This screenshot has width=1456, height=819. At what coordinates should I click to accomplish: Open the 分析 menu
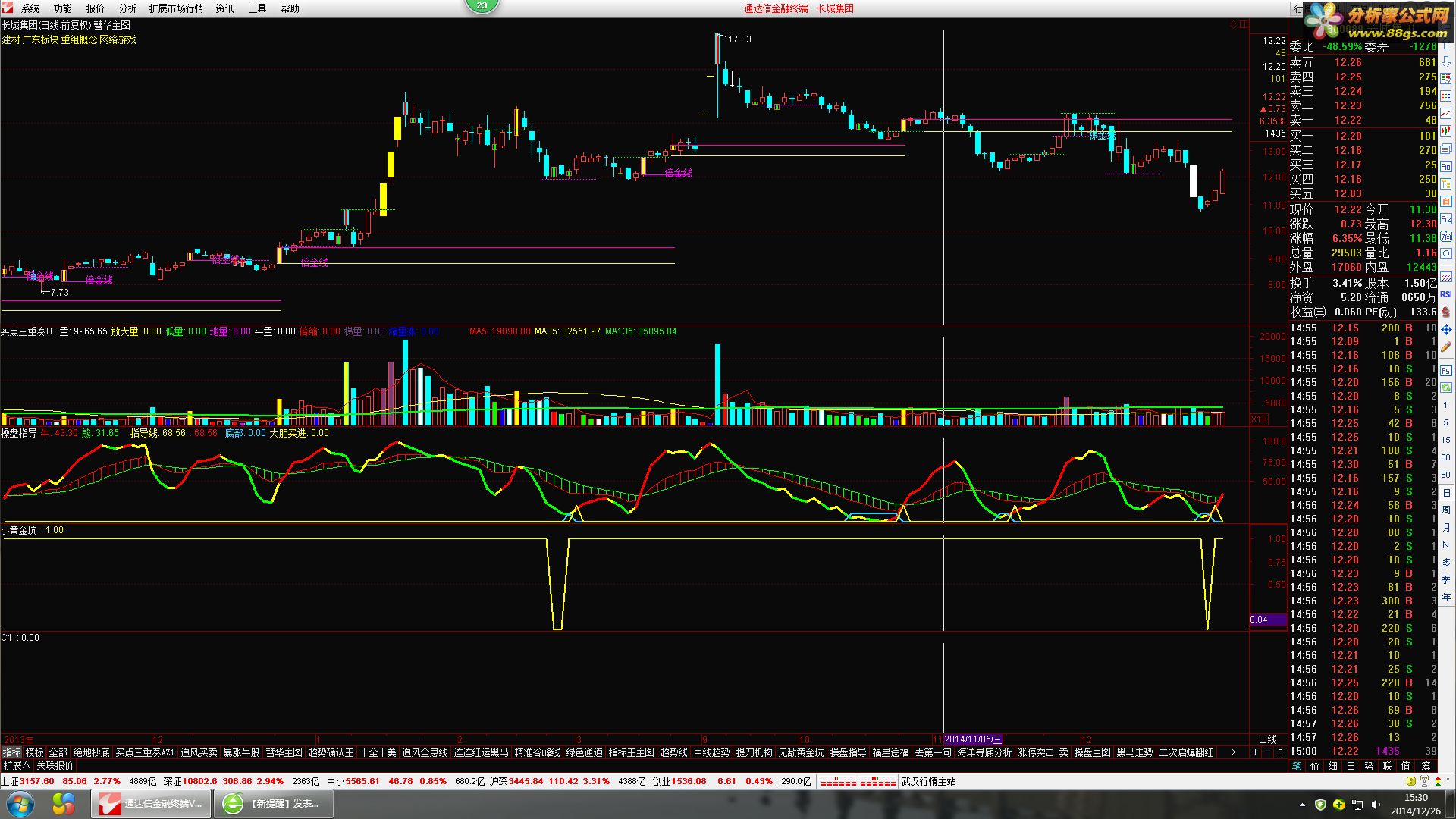click(128, 8)
